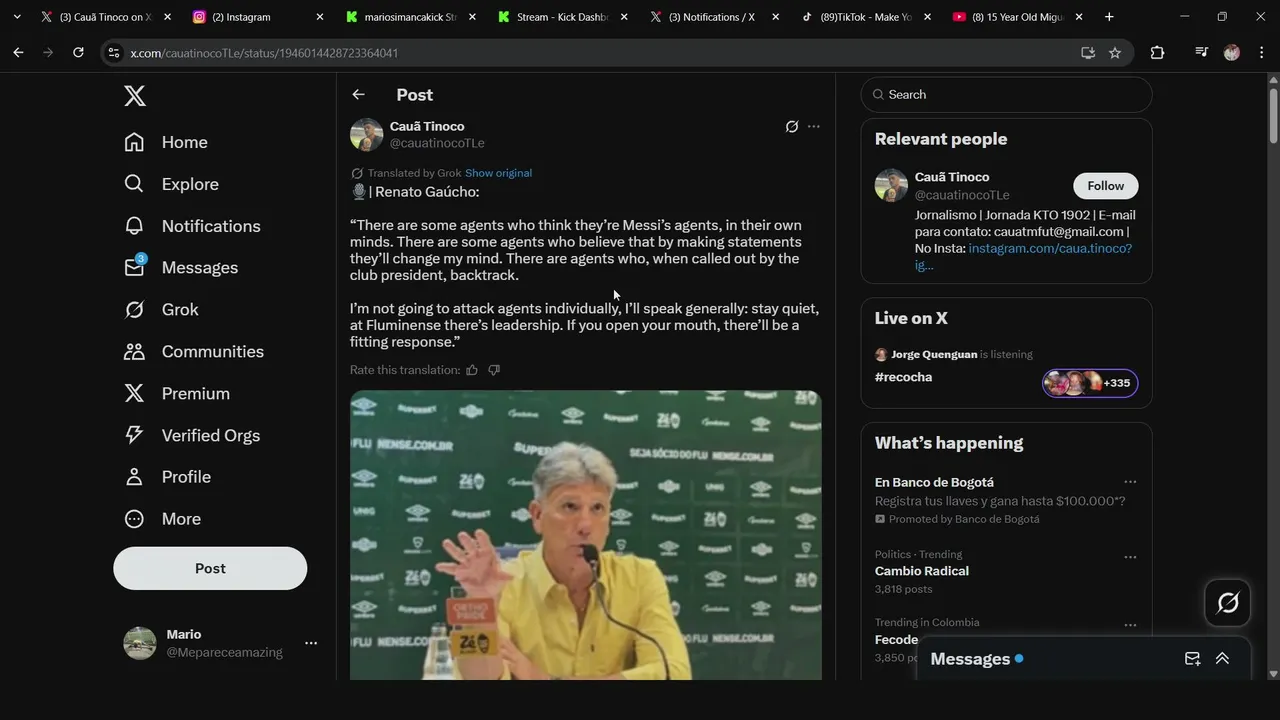Image resolution: width=1280 pixels, height=720 pixels.
Task: Open Cauã Tinoco in Relevant people
Action: [x=952, y=177]
